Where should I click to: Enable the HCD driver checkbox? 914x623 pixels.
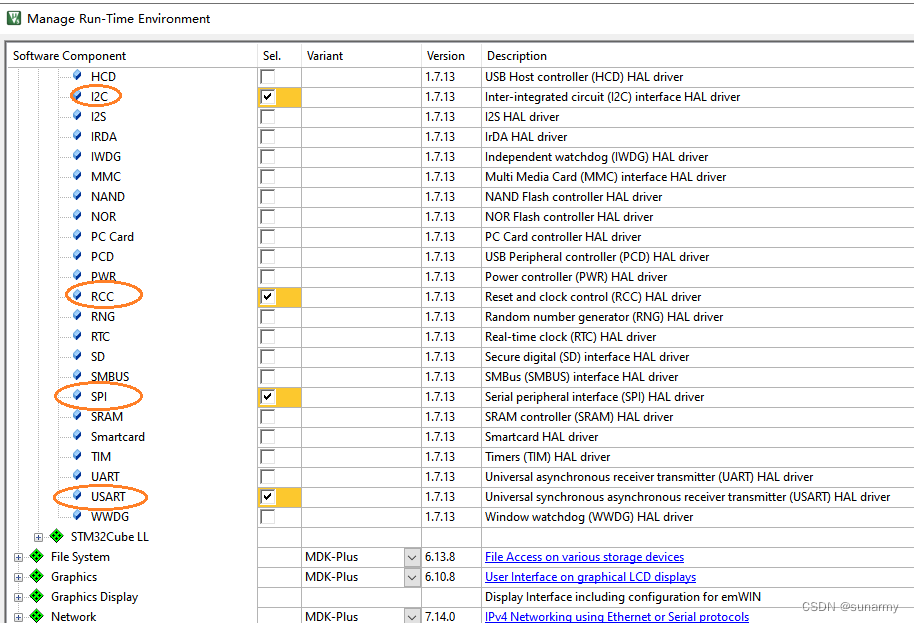(x=268, y=76)
